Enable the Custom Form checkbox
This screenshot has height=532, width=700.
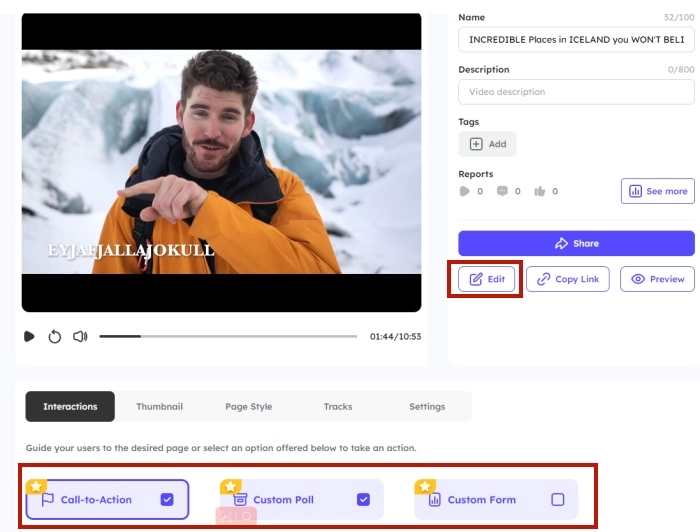558,499
